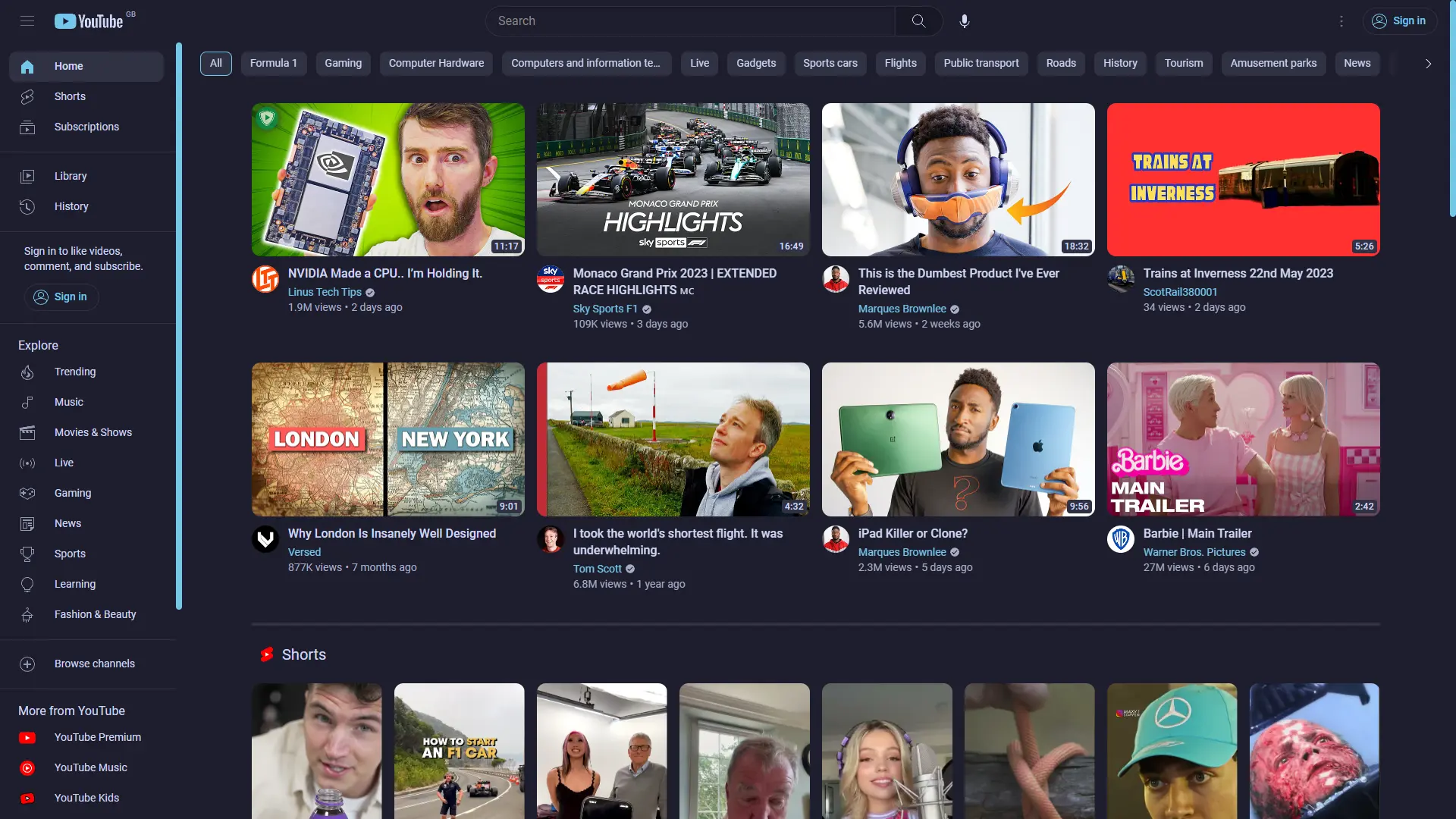Click the search magnifier button
Image resolution: width=1456 pixels, height=819 pixels.
coord(918,21)
